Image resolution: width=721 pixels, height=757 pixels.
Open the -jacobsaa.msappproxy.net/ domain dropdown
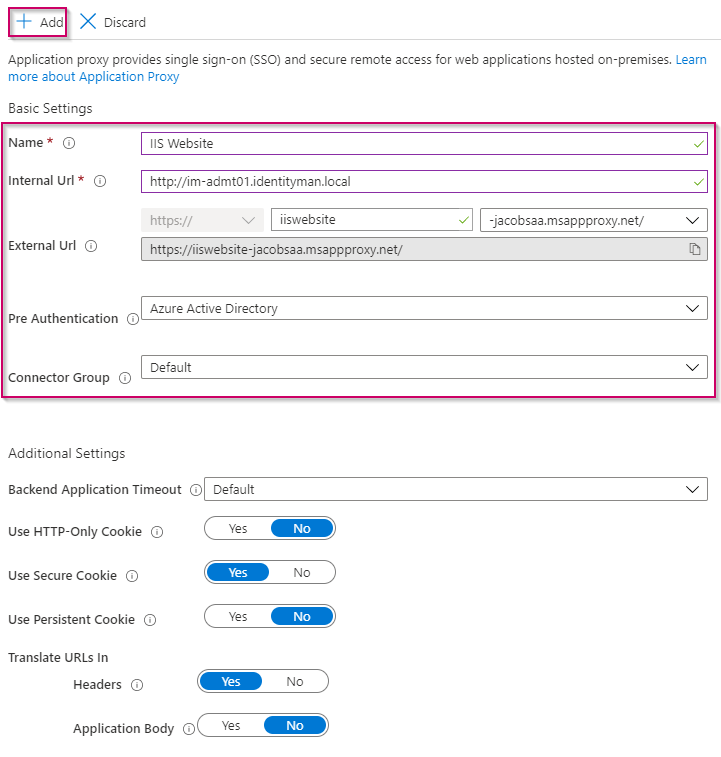tap(593, 220)
